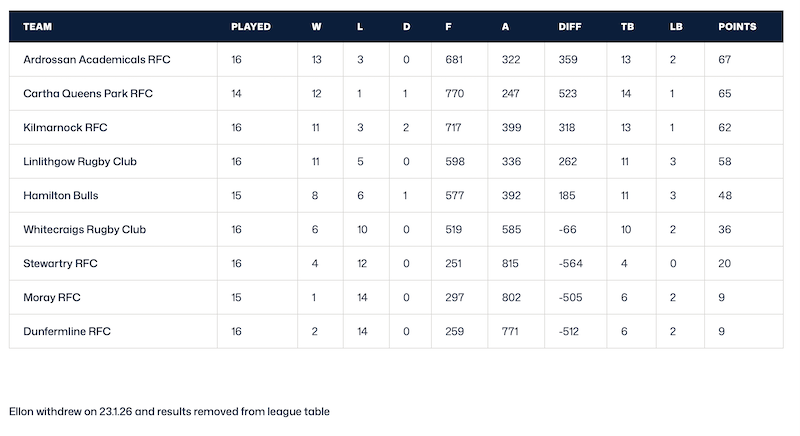Click Hamilton Bulls team name
Image resolution: width=800 pixels, height=436 pixels.
click(x=61, y=196)
